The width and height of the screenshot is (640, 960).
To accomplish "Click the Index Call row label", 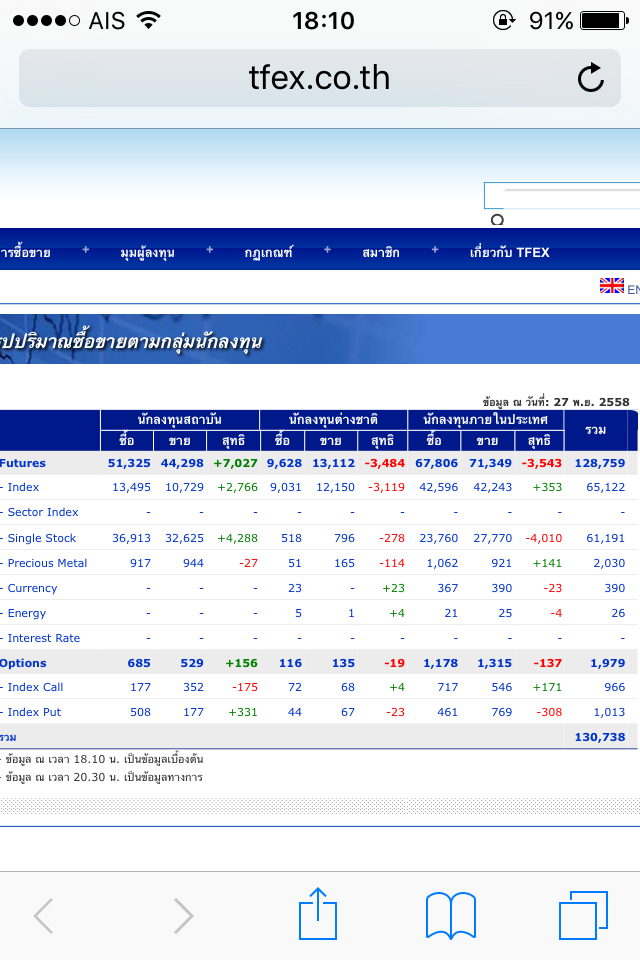I will (x=35, y=687).
